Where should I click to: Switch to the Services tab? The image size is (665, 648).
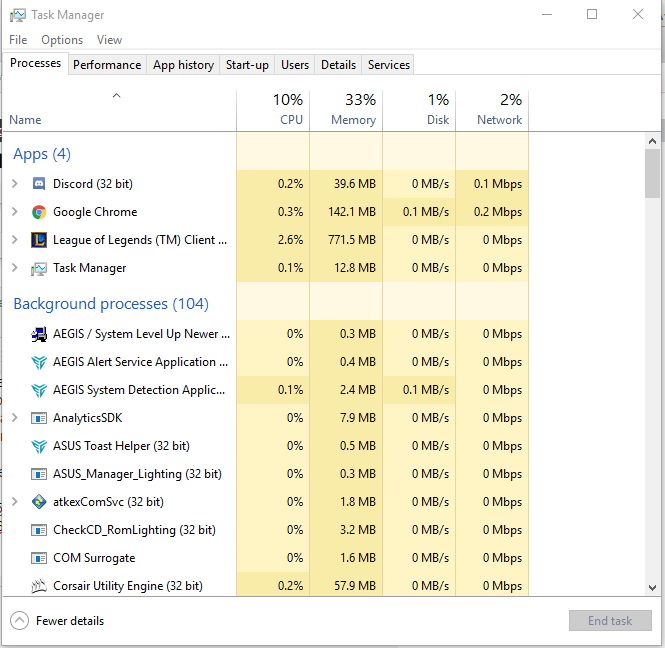coord(388,65)
